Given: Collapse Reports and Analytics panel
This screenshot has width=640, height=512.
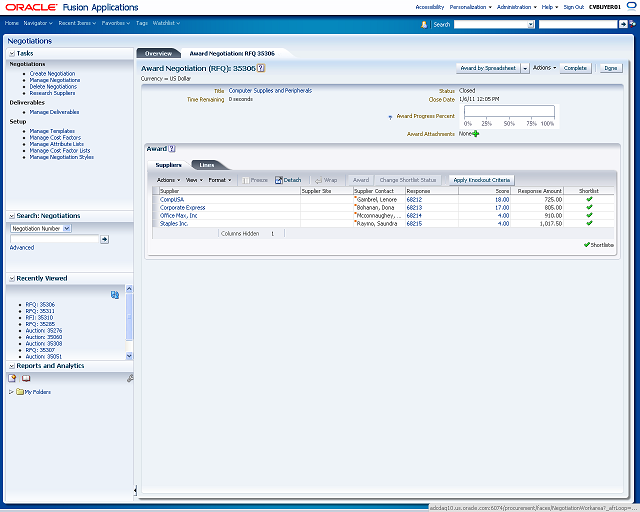Looking at the screenshot, I should [x=12, y=366].
